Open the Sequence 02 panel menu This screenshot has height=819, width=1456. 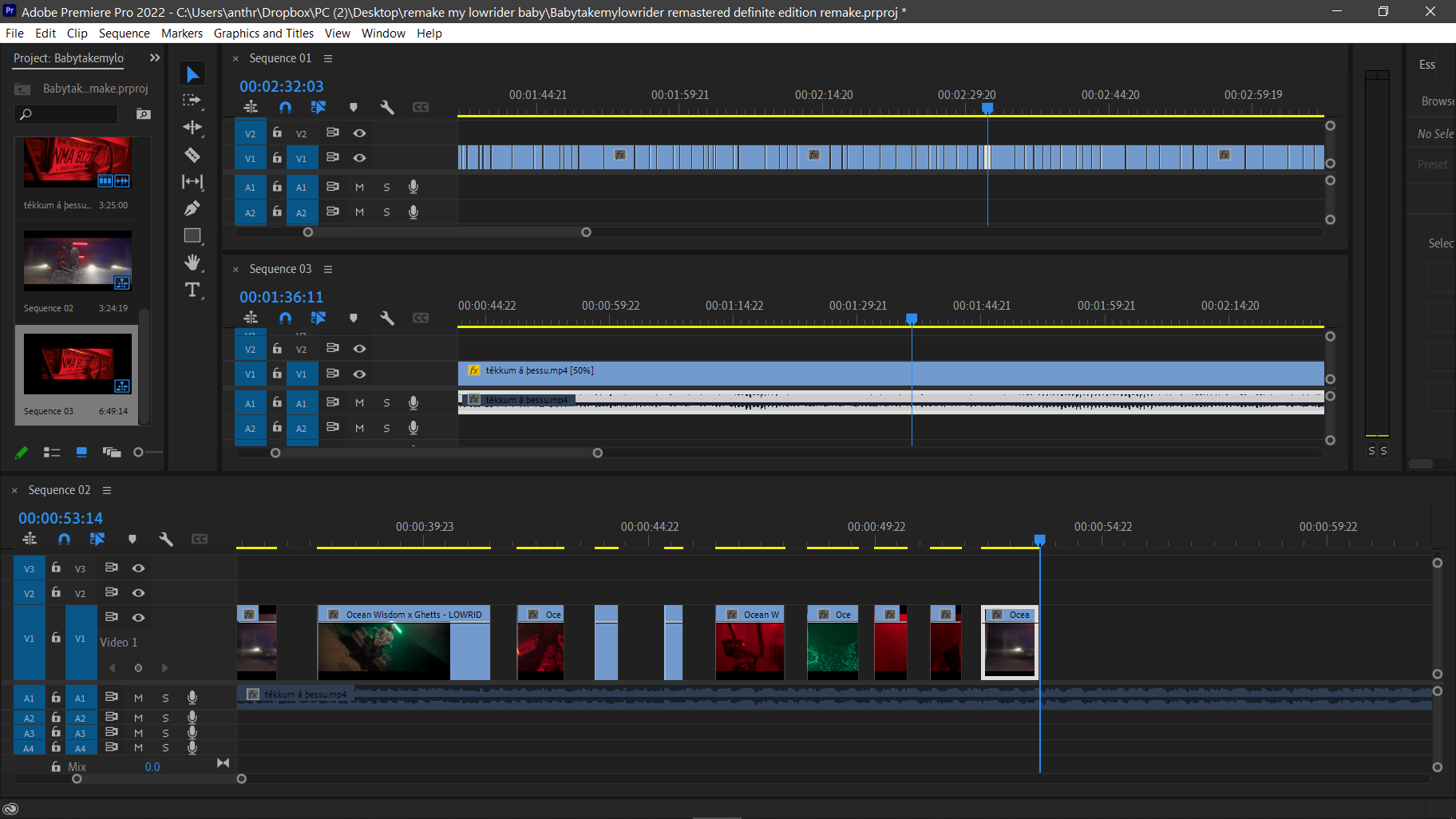[x=107, y=490]
